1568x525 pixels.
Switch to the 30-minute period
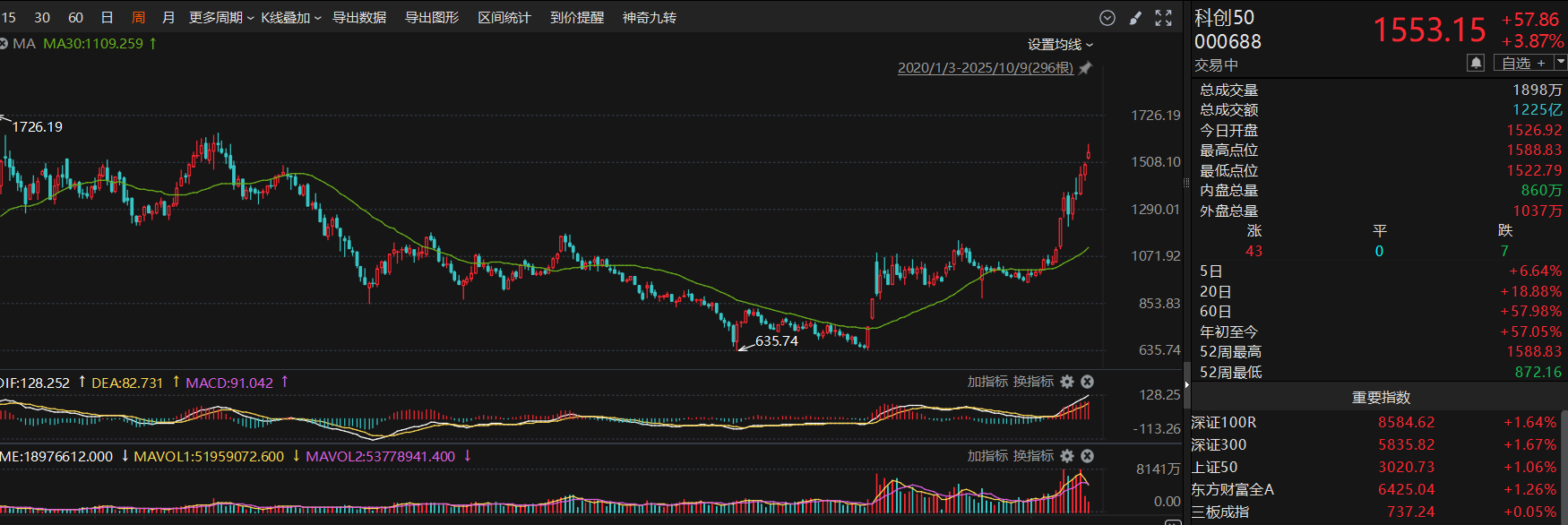[x=42, y=18]
